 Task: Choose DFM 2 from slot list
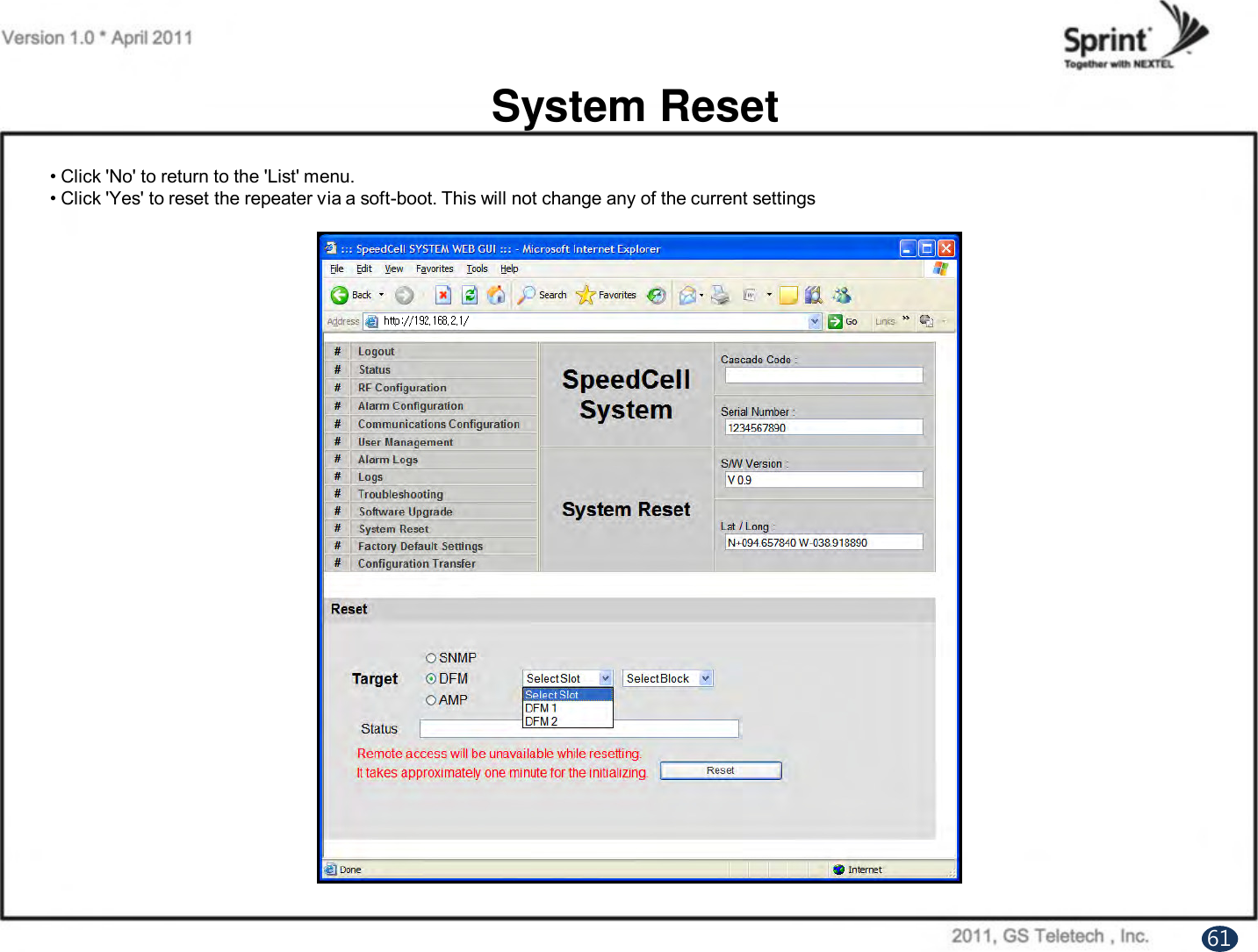point(568,721)
